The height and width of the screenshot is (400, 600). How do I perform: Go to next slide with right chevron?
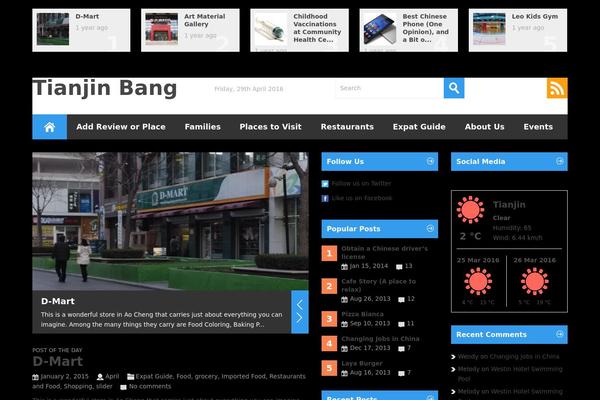[x=300, y=318]
